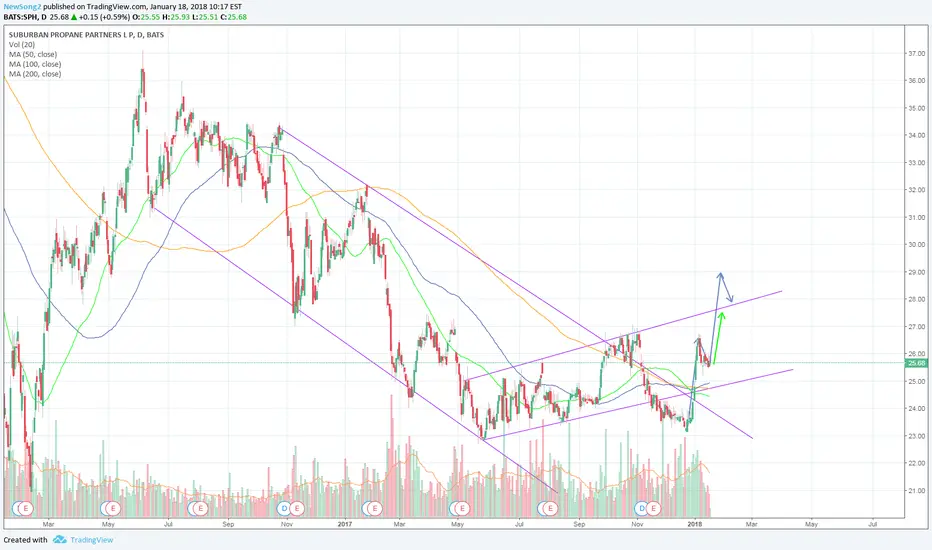Select the Vol (20) indicator label
932x550 pixels.
pos(21,45)
